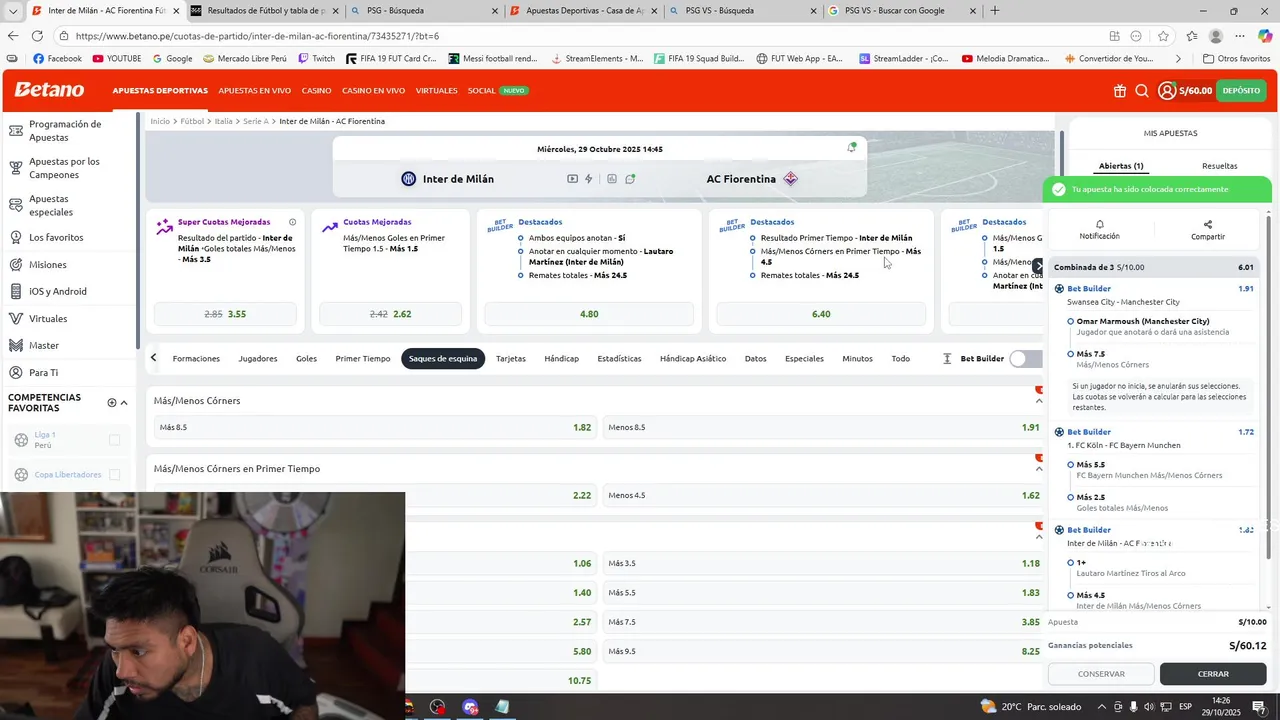Select the Hándicap Asiático tab
Image resolution: width=1280 pixels, height=720 pixels.
693,359
